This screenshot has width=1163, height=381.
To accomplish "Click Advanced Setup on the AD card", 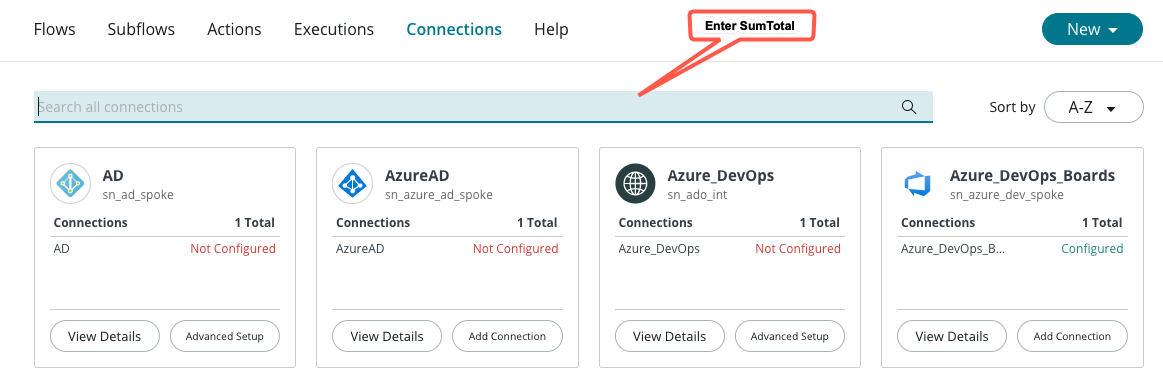I will pyautogui.click(x=225, y=336).
